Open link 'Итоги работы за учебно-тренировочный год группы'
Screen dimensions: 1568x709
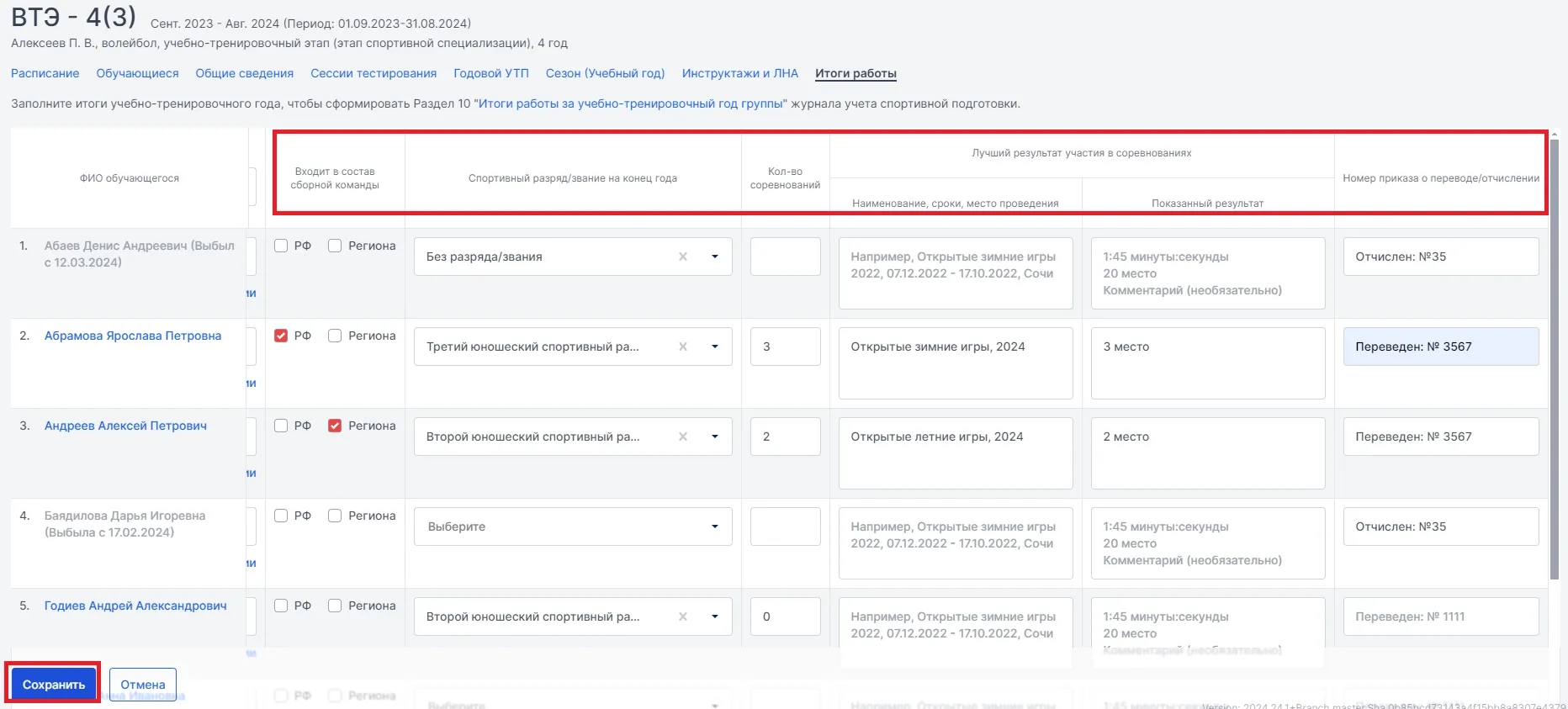coord(631,103)
